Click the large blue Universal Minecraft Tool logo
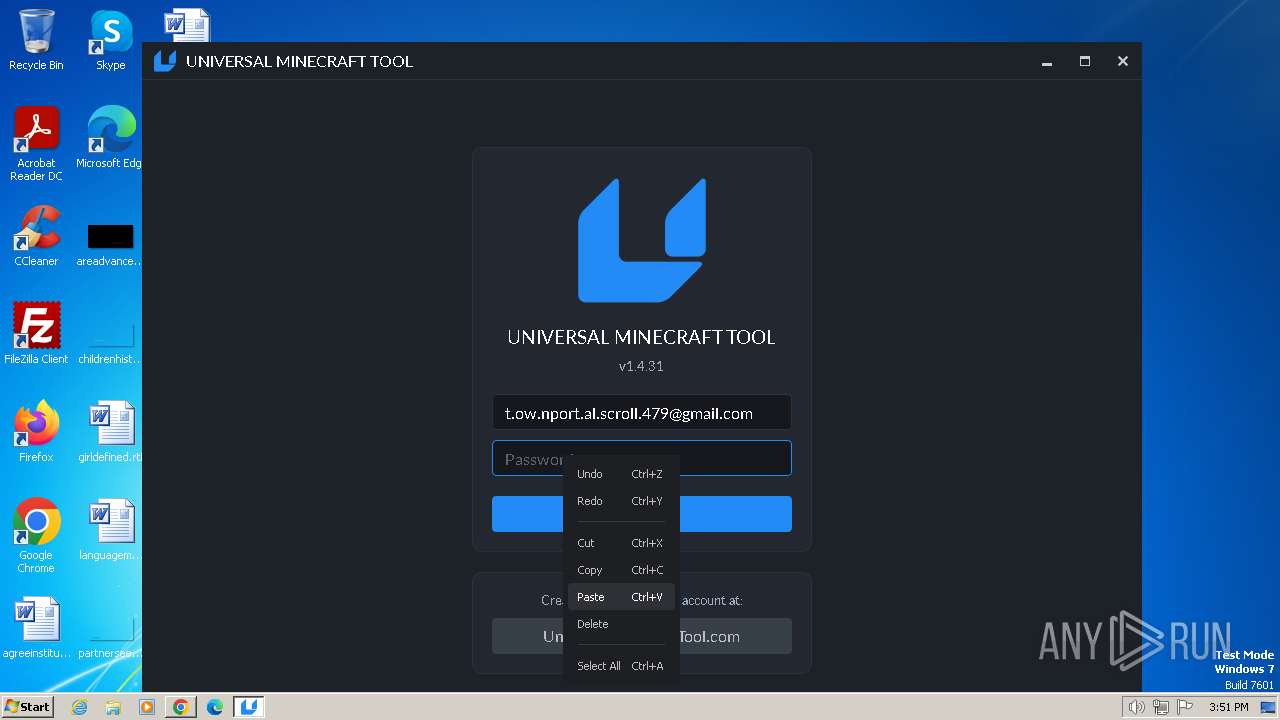Viewport: 1280px width, 720px height. pyautogui.click(x=642, y=240)
